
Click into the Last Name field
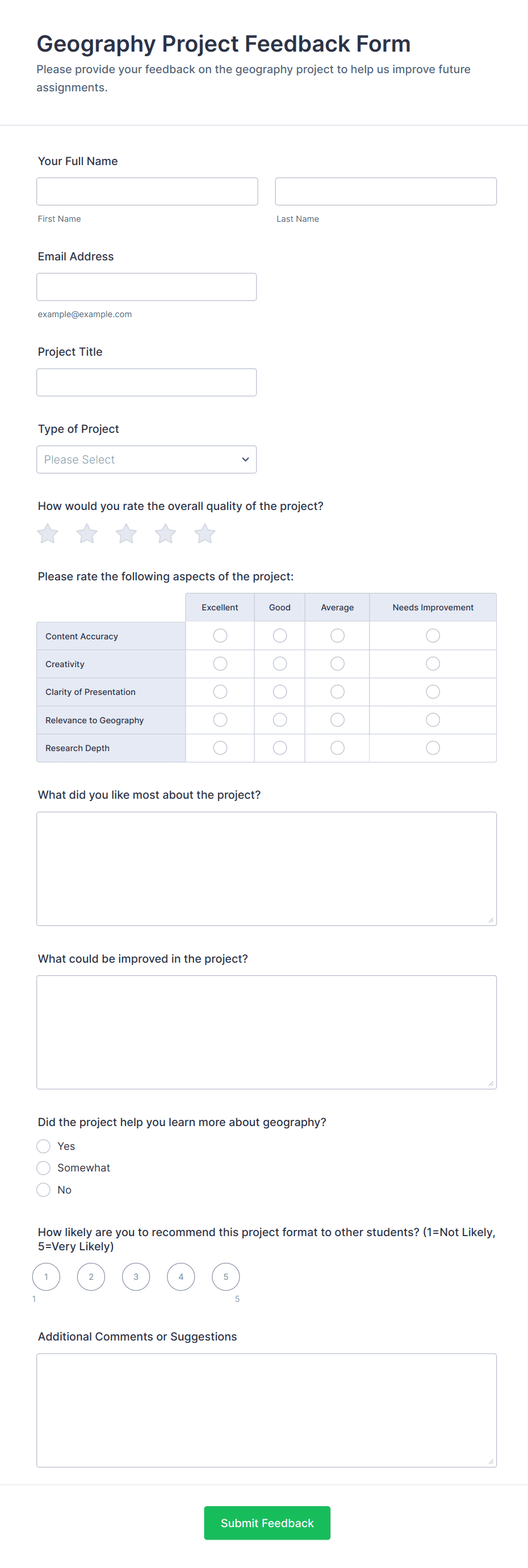[x=385, y=192]
